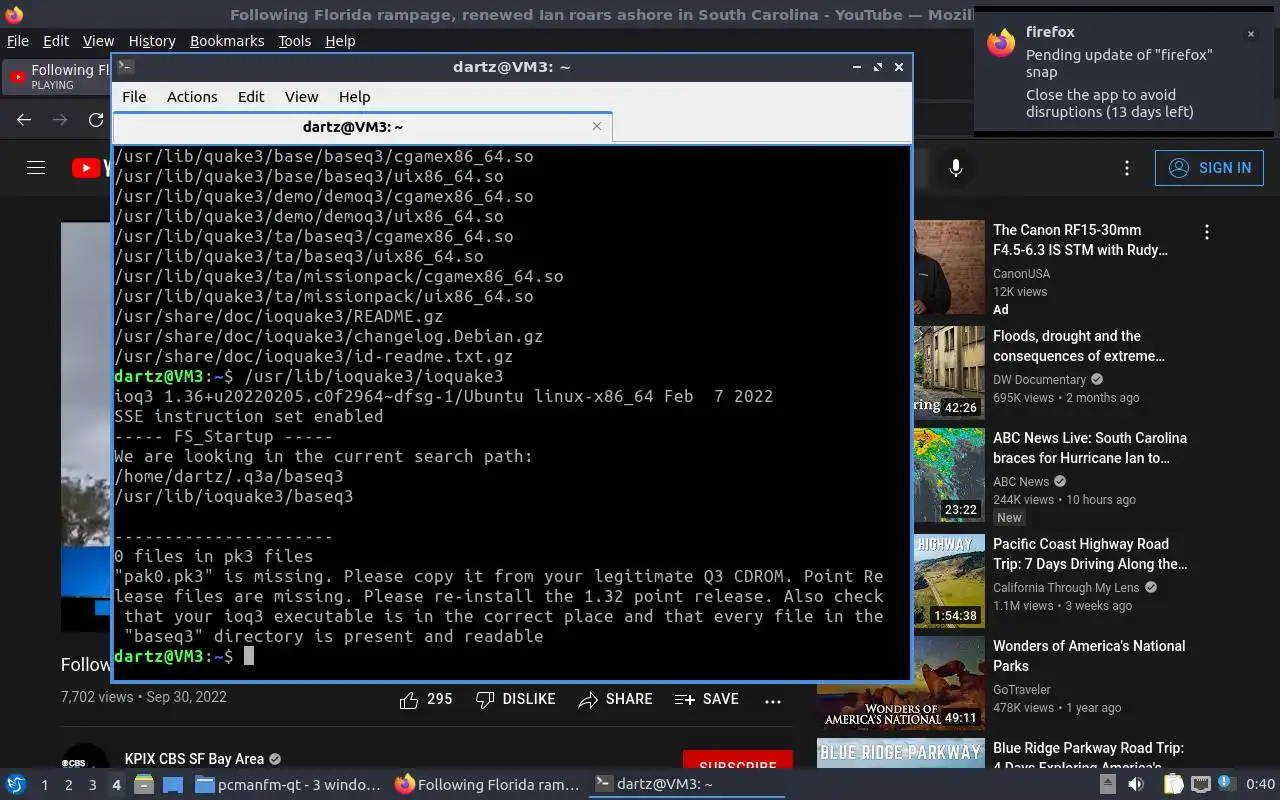Switch to Following Florida YouTube browser tab
The width and height of the screenshot is (1280, 800).
click(x=58, y=76)
